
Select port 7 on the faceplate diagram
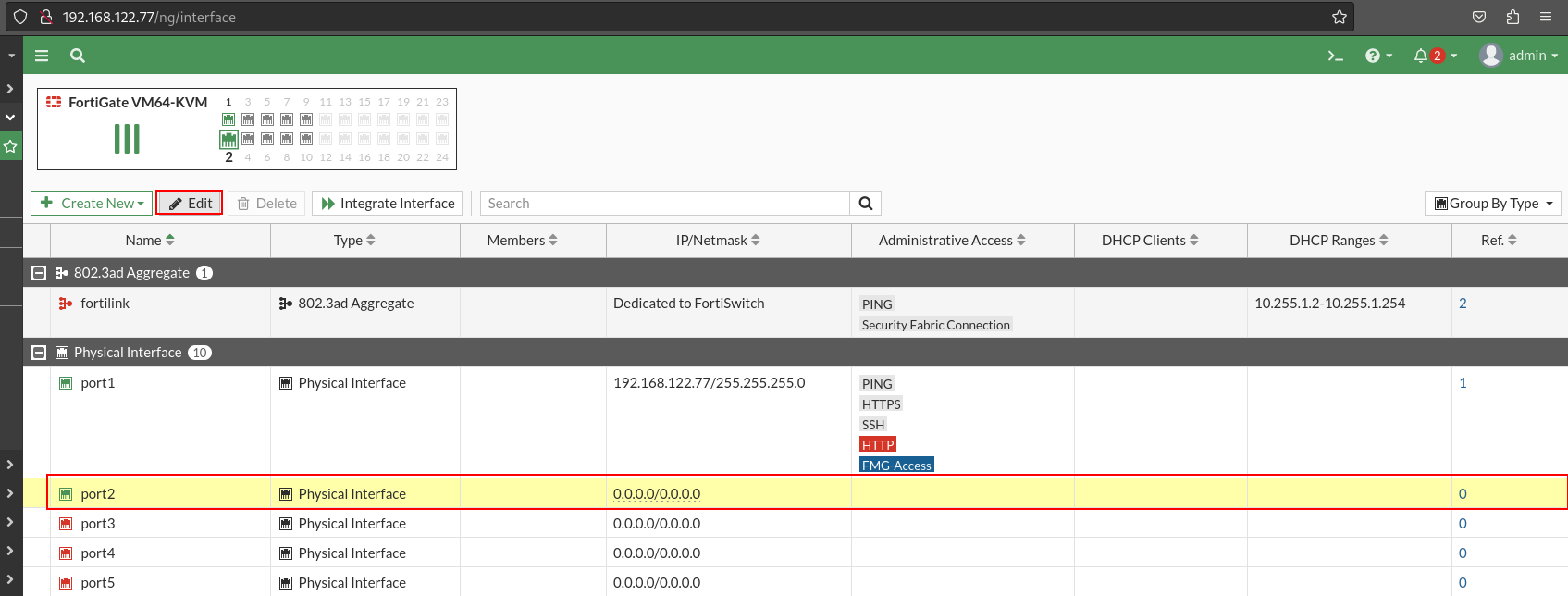click(287, 119)
